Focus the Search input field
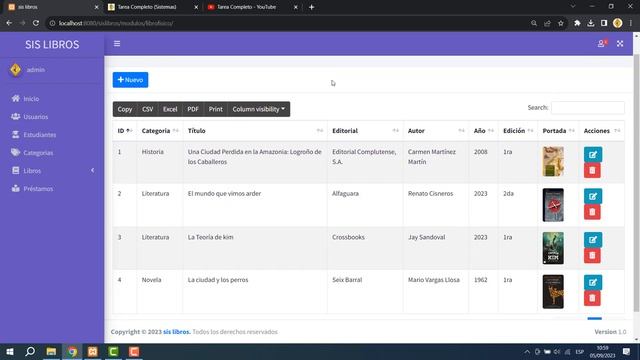This screenshot has width=640, height=360. click(x=588, y=108)
